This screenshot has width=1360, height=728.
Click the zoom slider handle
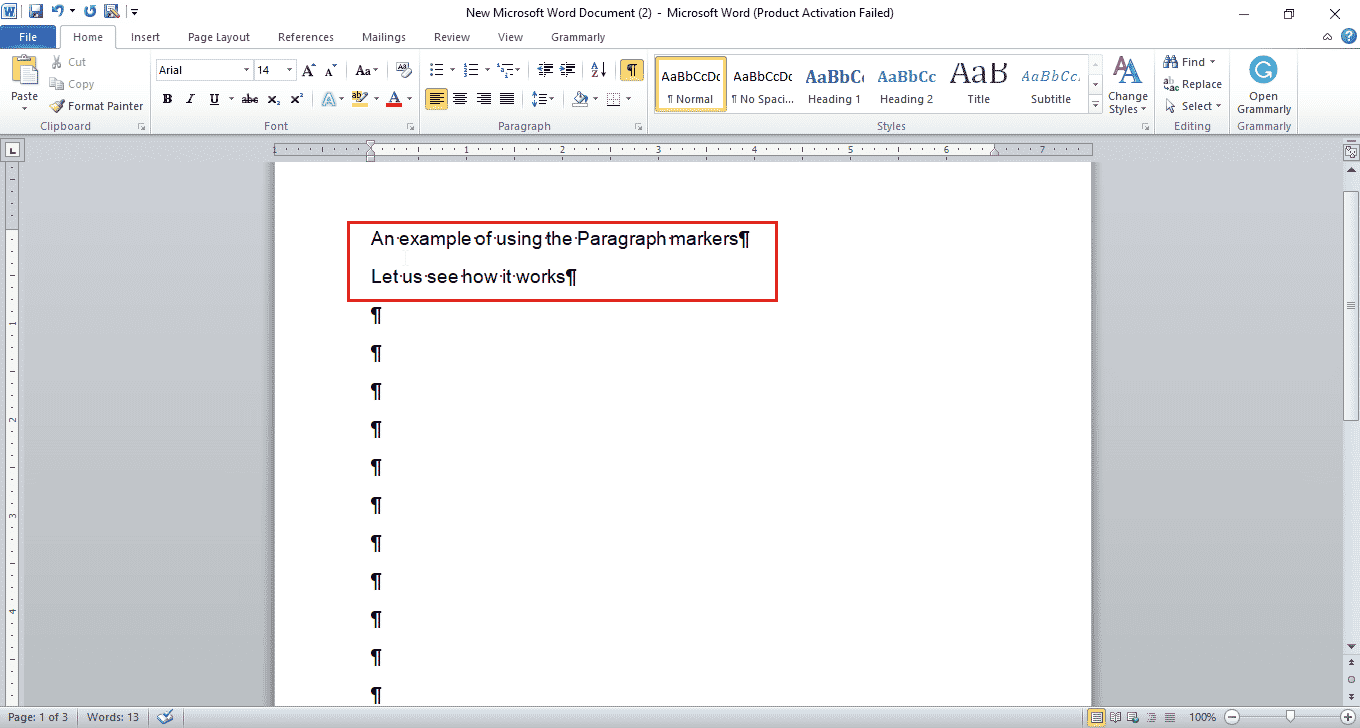tap(1290, 717)
